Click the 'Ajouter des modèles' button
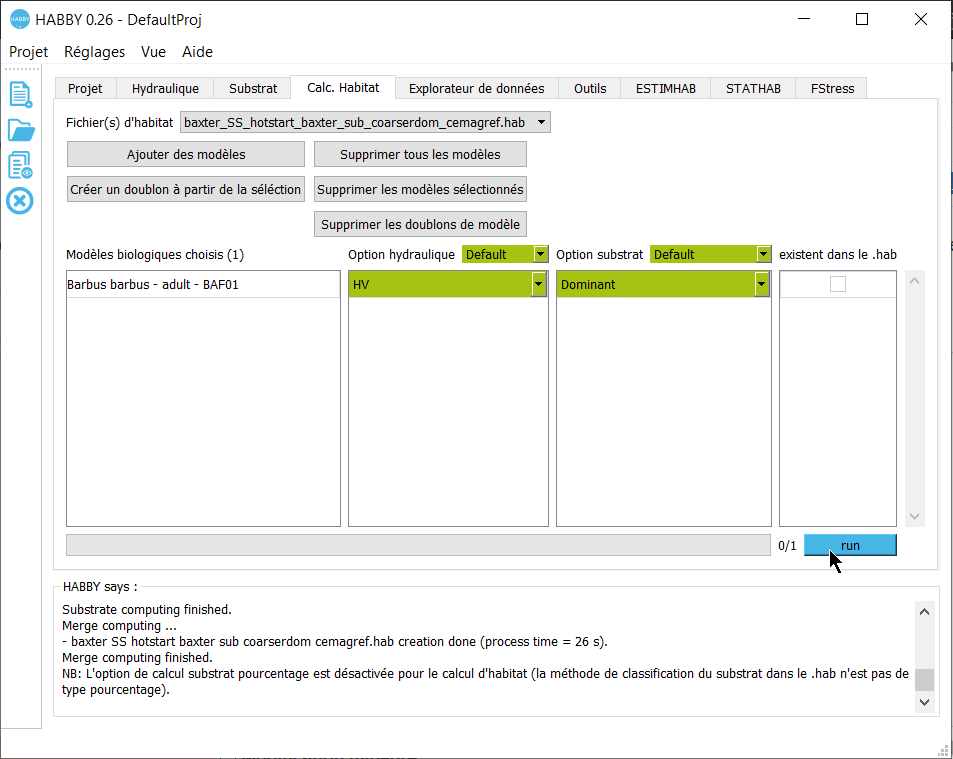Image resolution: width=953 pixels, height=759 pixels. [x=186, y=154]
